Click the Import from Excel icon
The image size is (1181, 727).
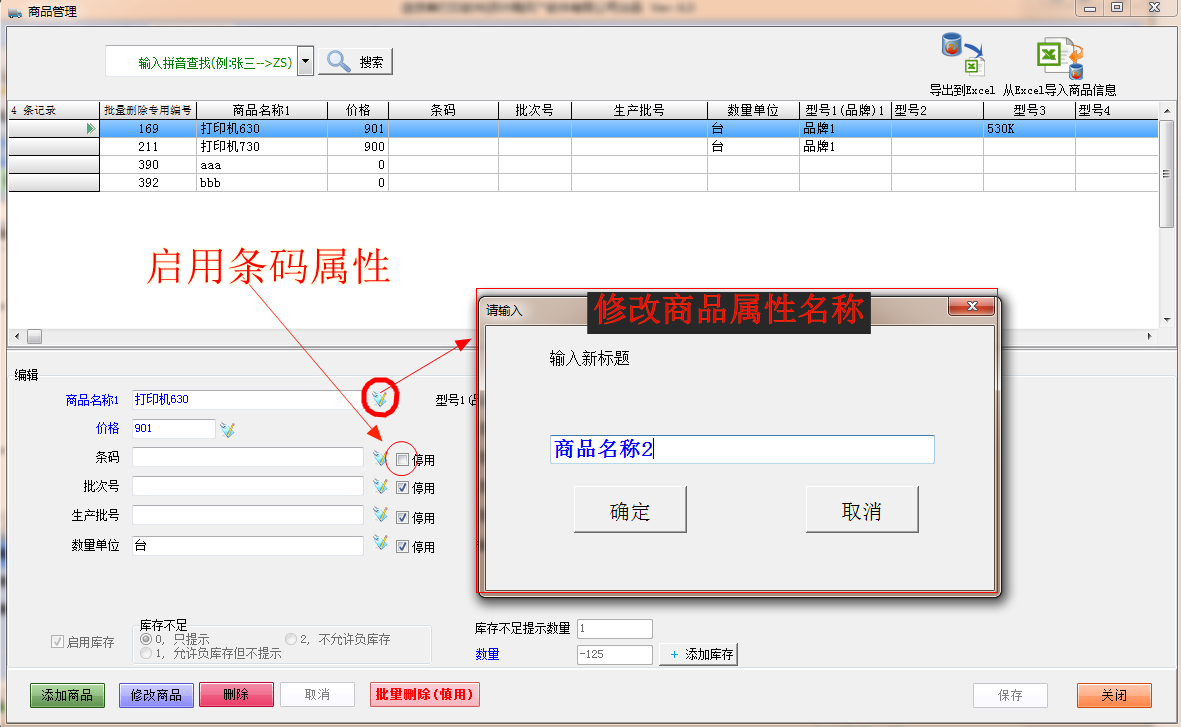[1059, 56]
